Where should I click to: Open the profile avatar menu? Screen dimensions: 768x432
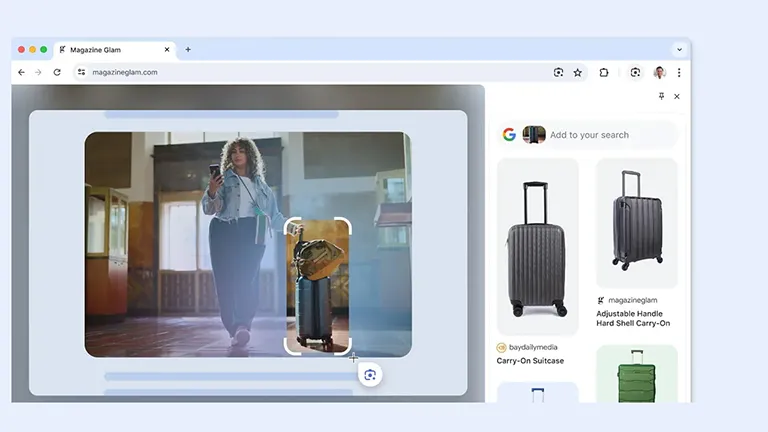[x=660, y=72]
